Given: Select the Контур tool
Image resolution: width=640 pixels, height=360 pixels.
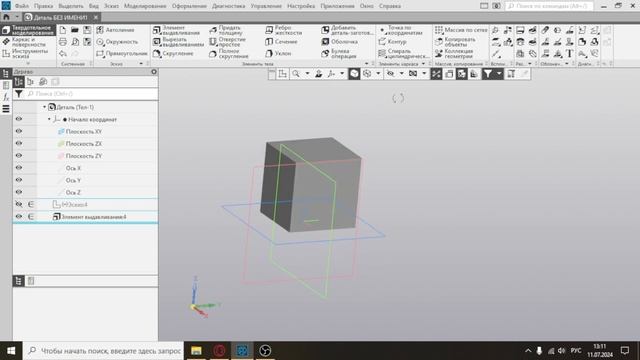Looking at the screenshot, I should [392, 42].
